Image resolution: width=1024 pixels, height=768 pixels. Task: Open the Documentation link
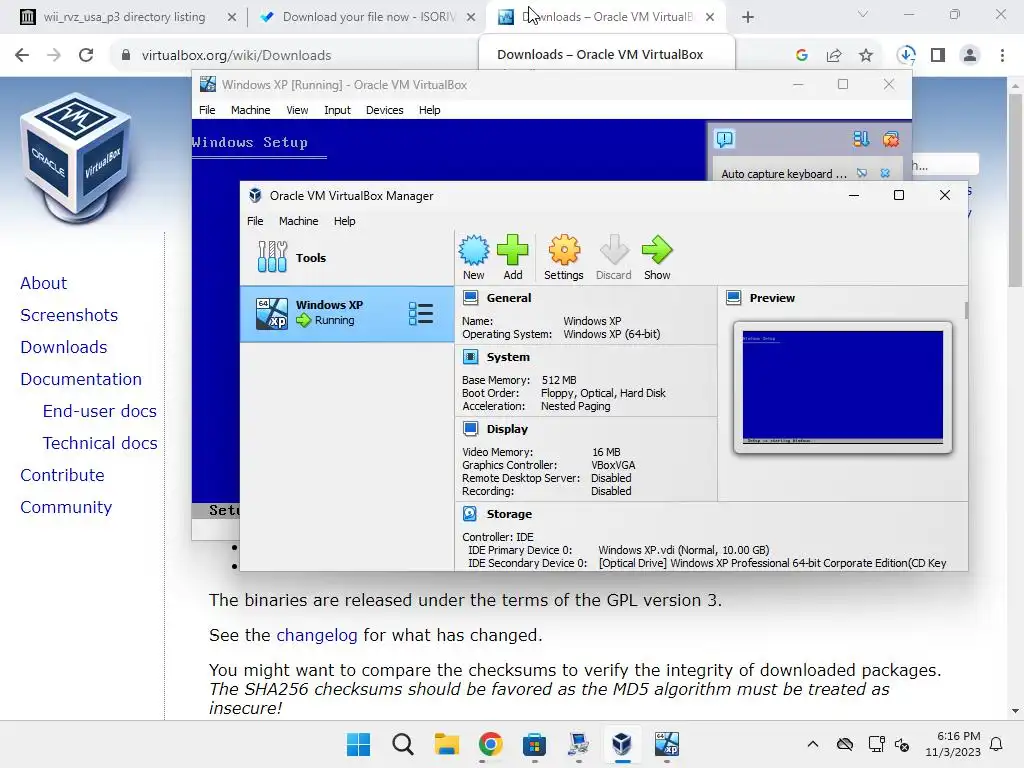(80, 379)
